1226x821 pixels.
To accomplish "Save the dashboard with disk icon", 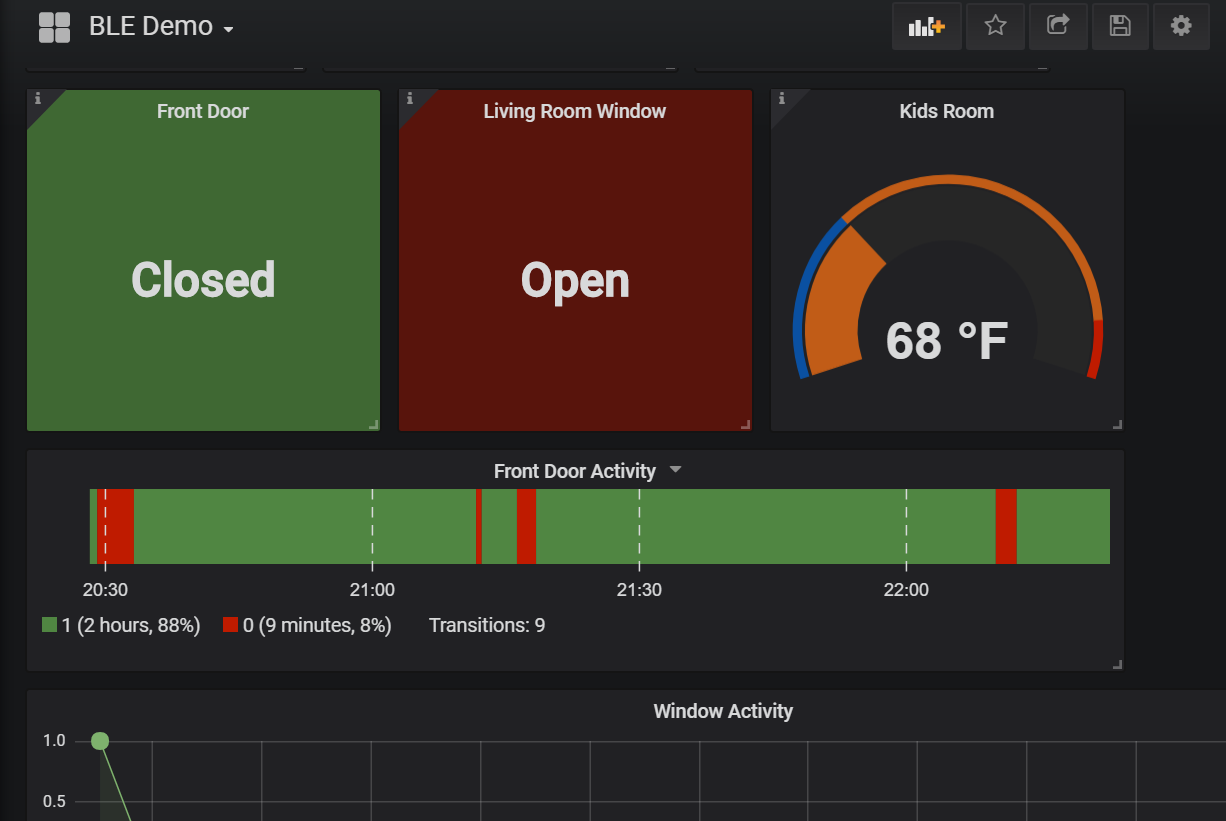I will click(x=1120, y=26).
